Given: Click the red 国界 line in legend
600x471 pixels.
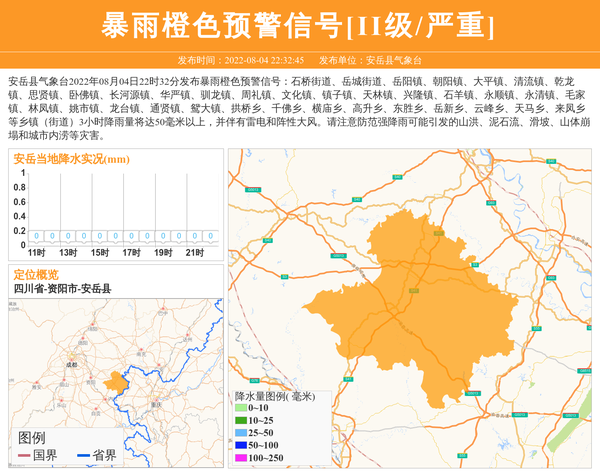Looking at the screenshot, I should point(23,456).
